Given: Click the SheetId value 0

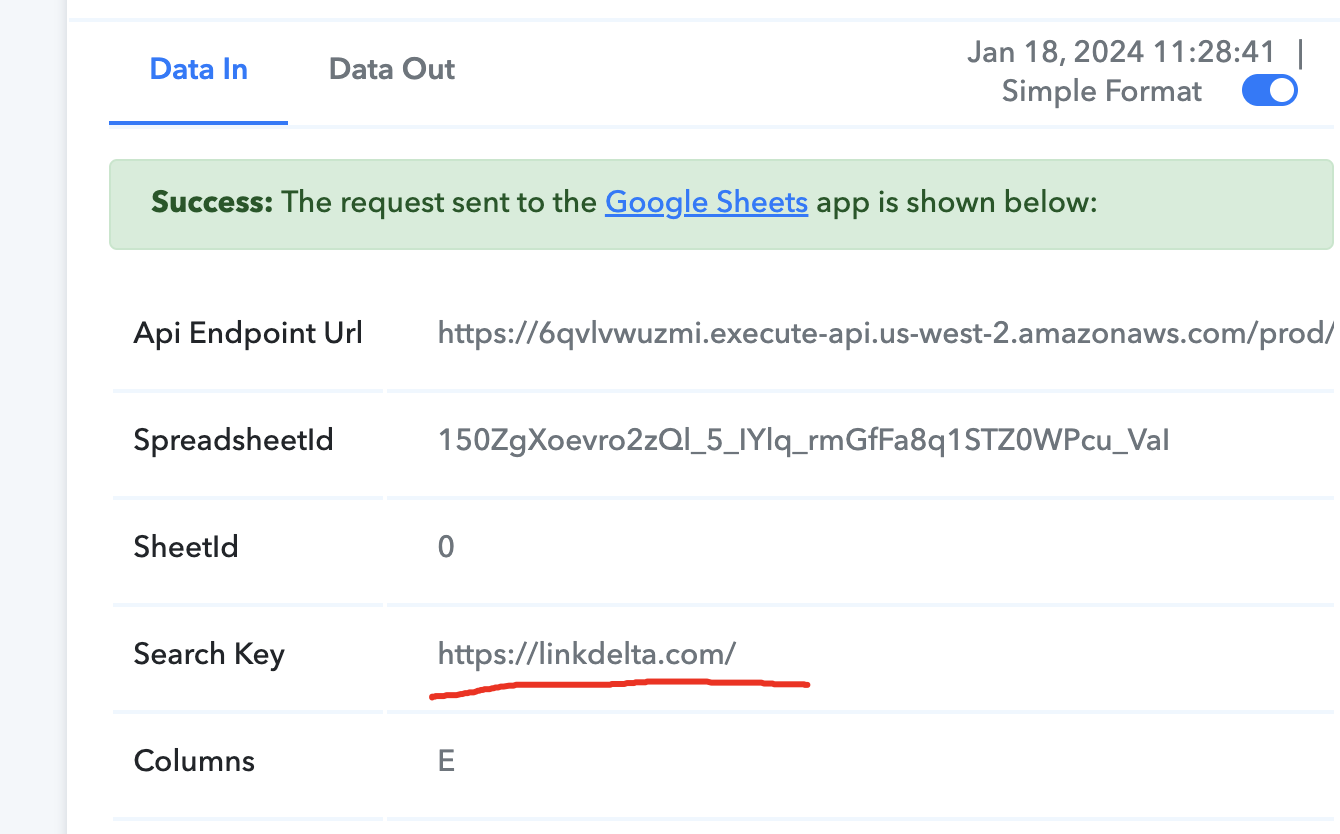Looking at the screenshot, I should [446, 547].
